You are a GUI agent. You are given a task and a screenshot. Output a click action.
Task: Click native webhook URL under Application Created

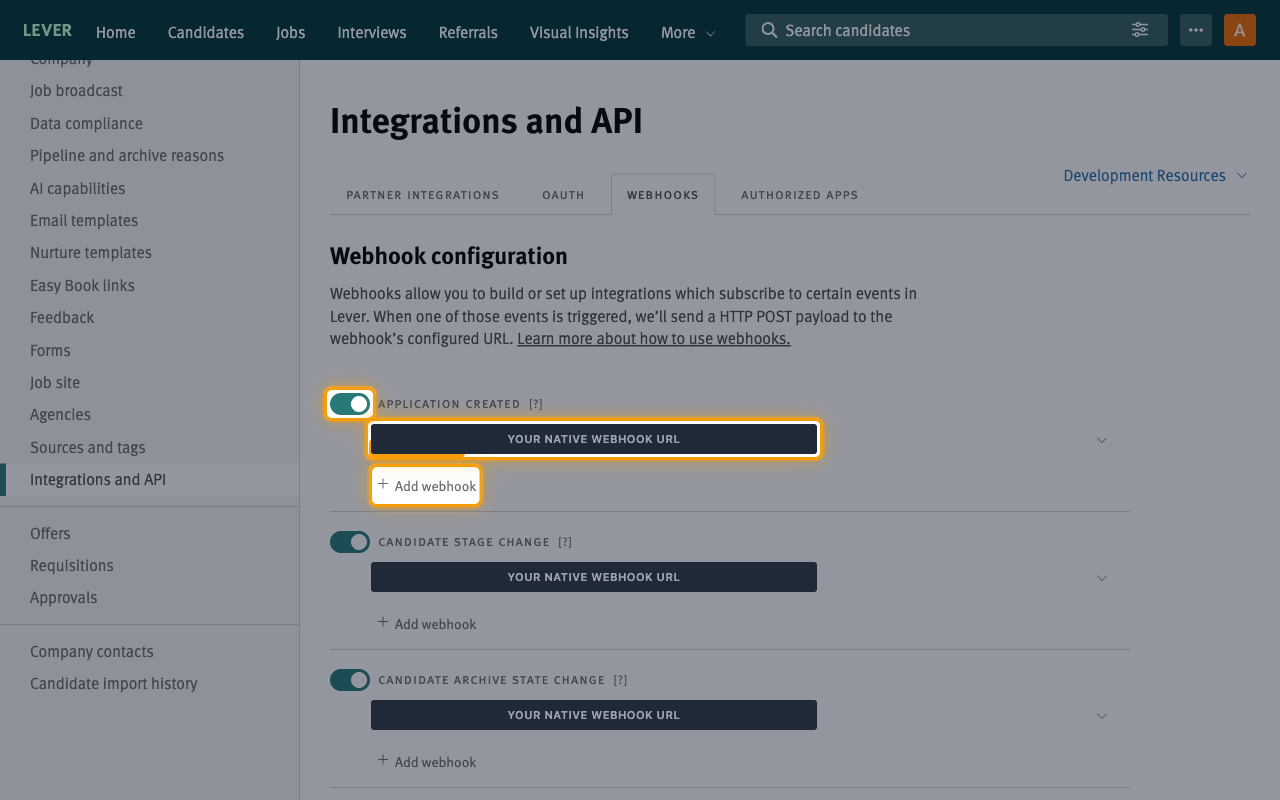click(594, 439)
